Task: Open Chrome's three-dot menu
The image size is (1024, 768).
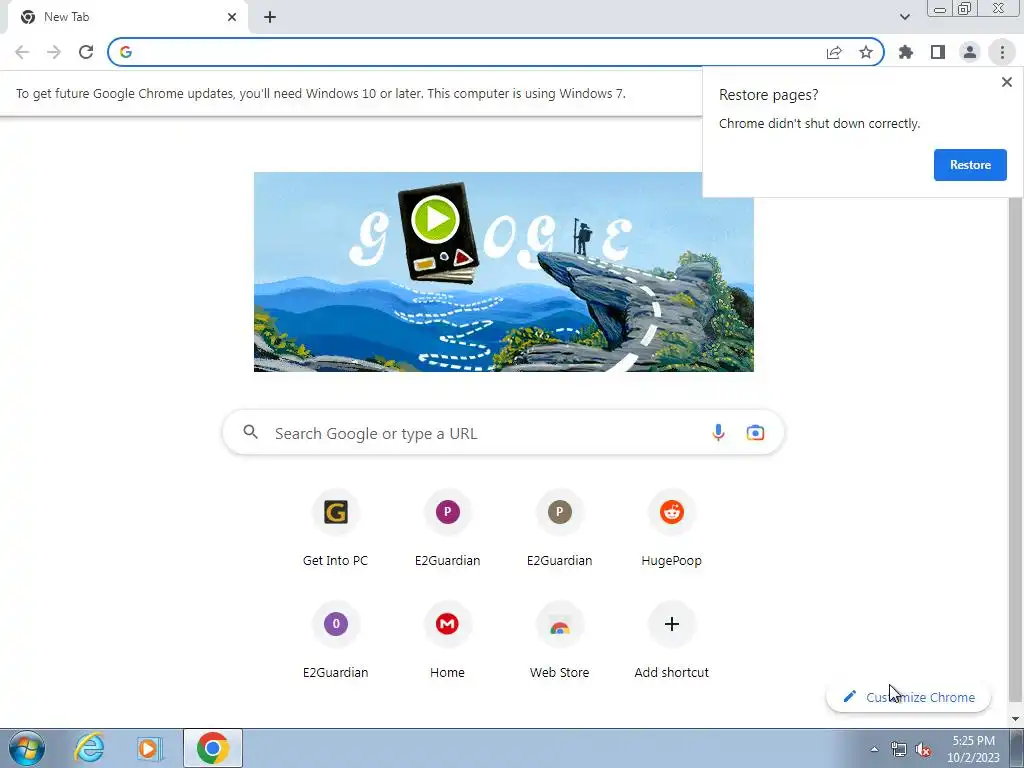Action: click(x=1002, y=52)
